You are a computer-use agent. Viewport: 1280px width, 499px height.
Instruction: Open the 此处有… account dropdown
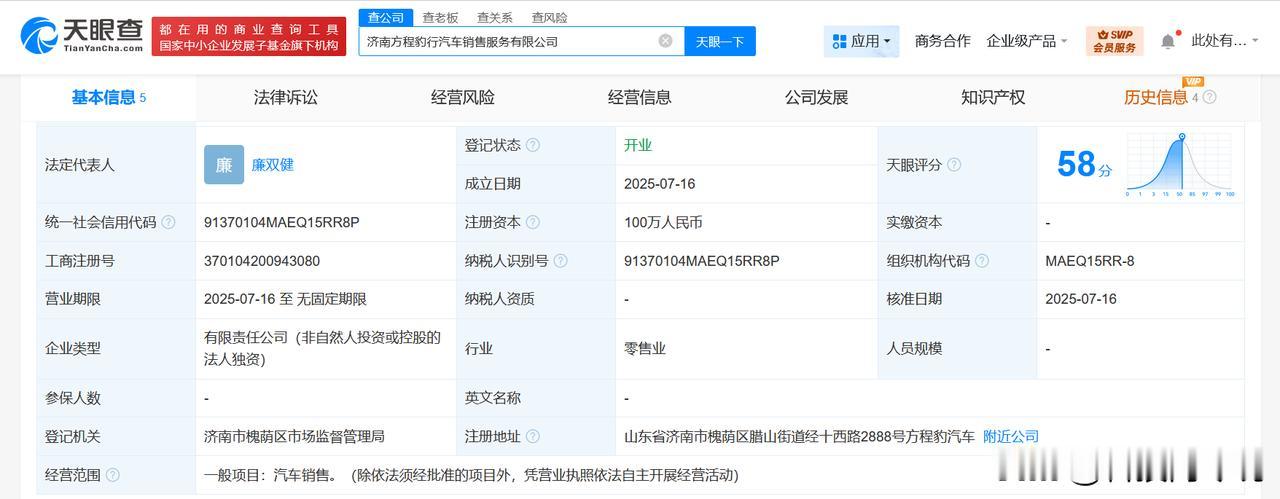[x=1227, y=41]
